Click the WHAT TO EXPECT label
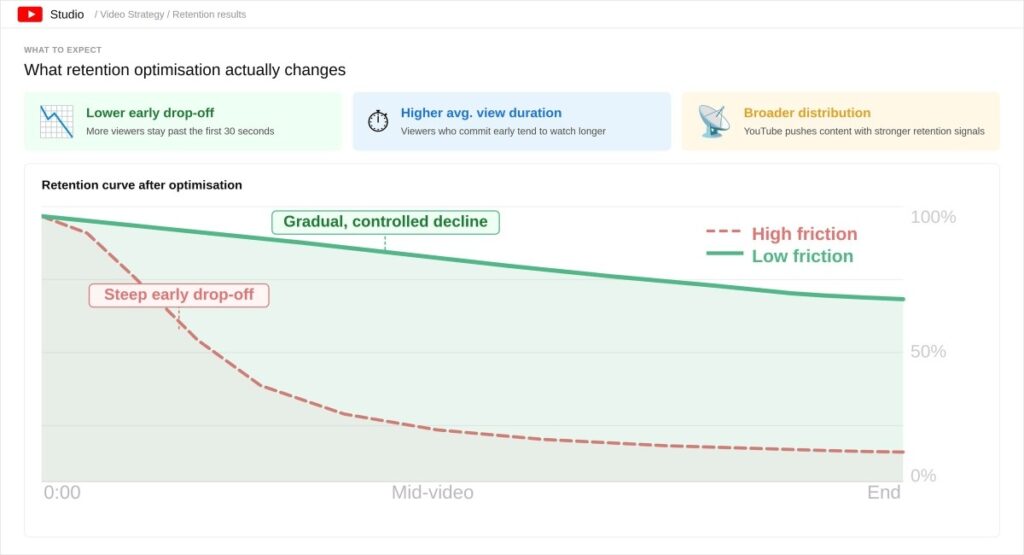1024x555 pixels. click(x=63, y=50)
